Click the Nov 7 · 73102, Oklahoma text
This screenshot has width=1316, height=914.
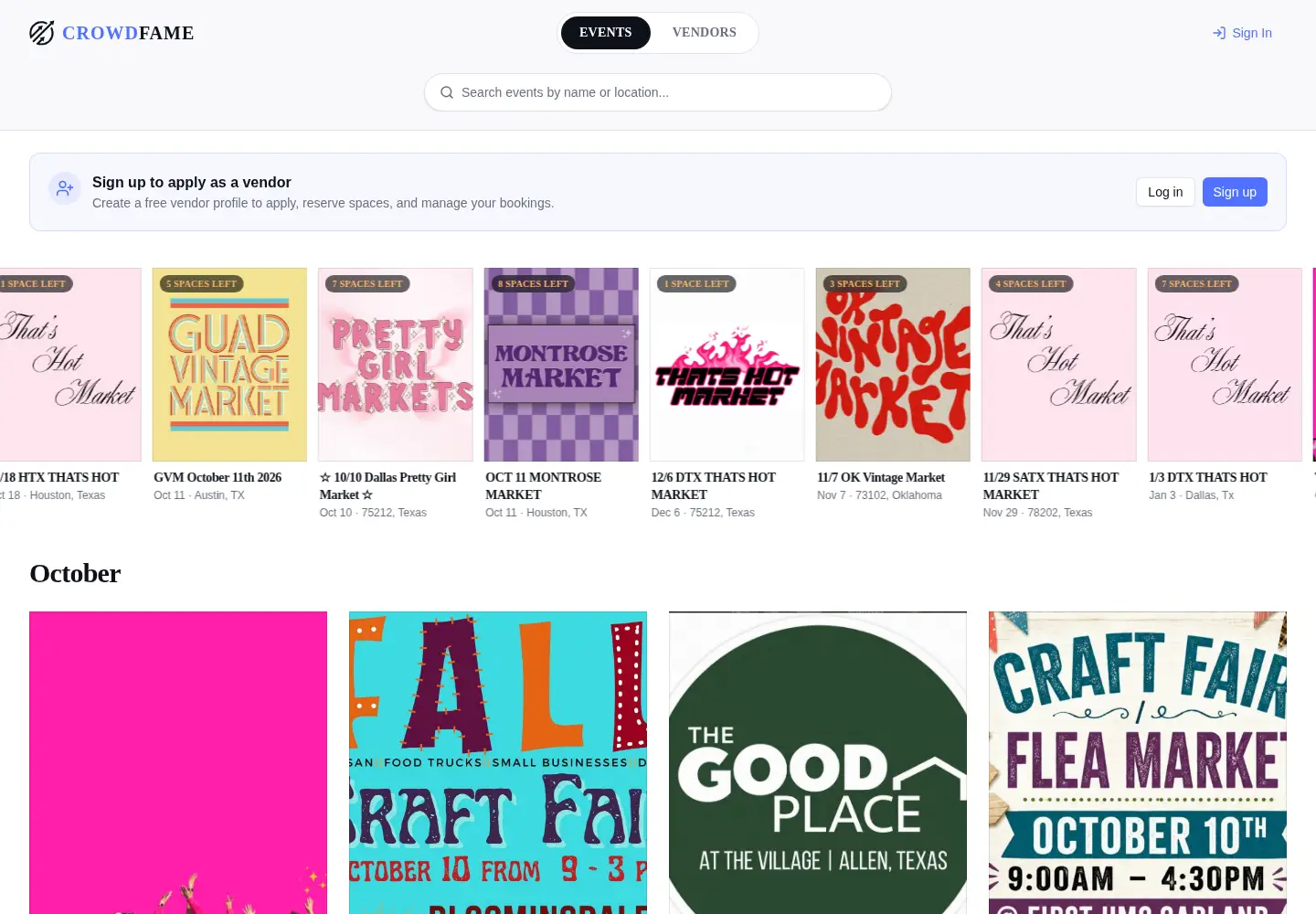(x=879, y=495)
